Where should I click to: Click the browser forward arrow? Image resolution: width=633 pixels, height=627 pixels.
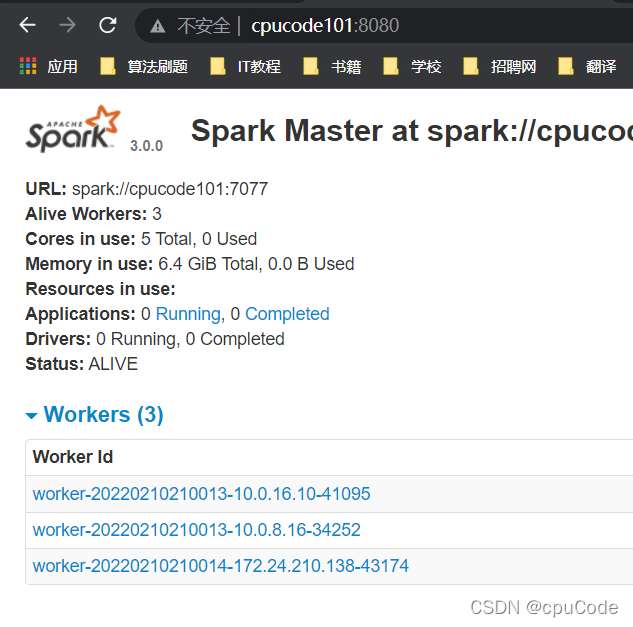67,25
